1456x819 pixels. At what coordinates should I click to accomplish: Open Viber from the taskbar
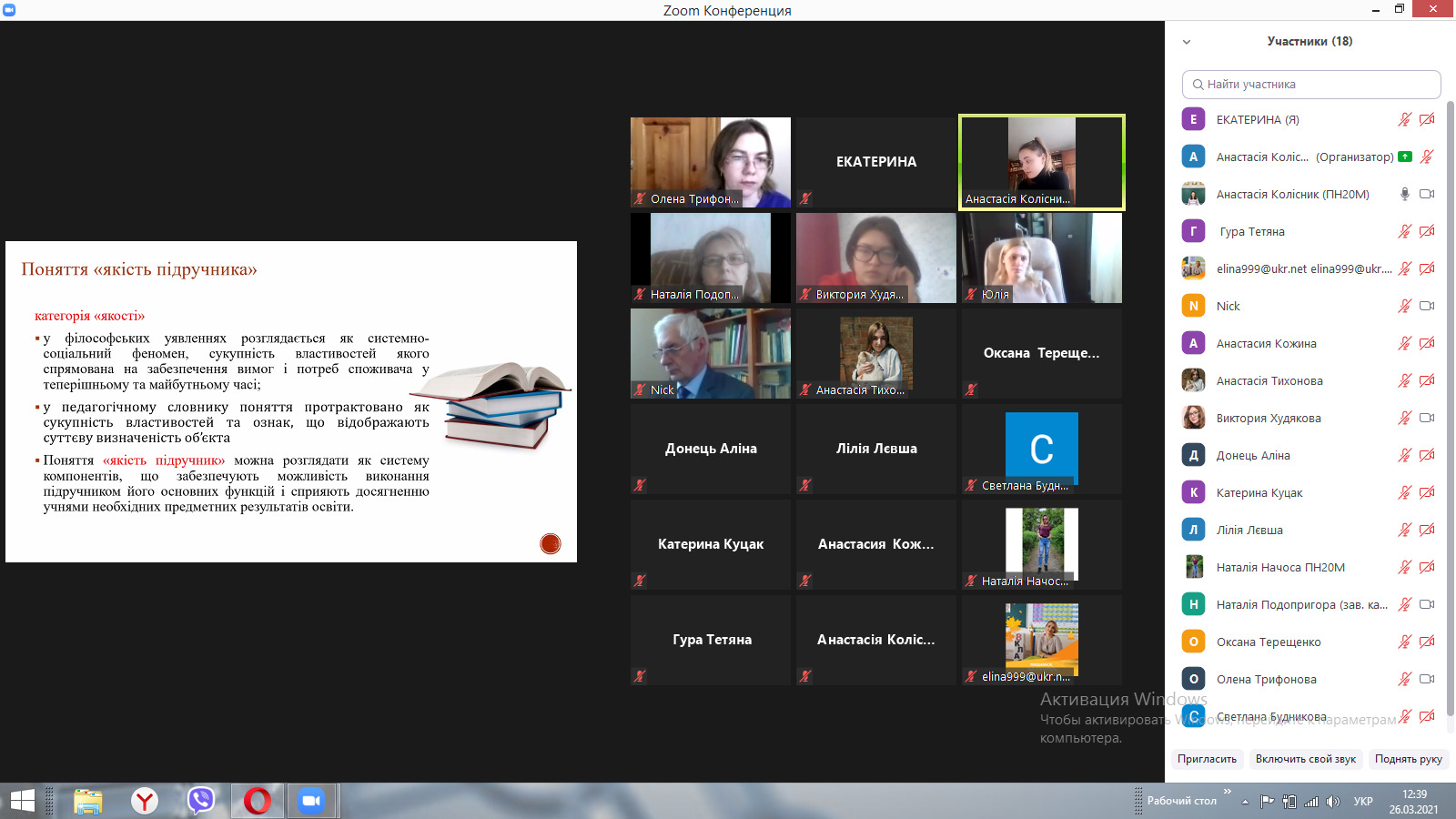click(x=200, y=801)
